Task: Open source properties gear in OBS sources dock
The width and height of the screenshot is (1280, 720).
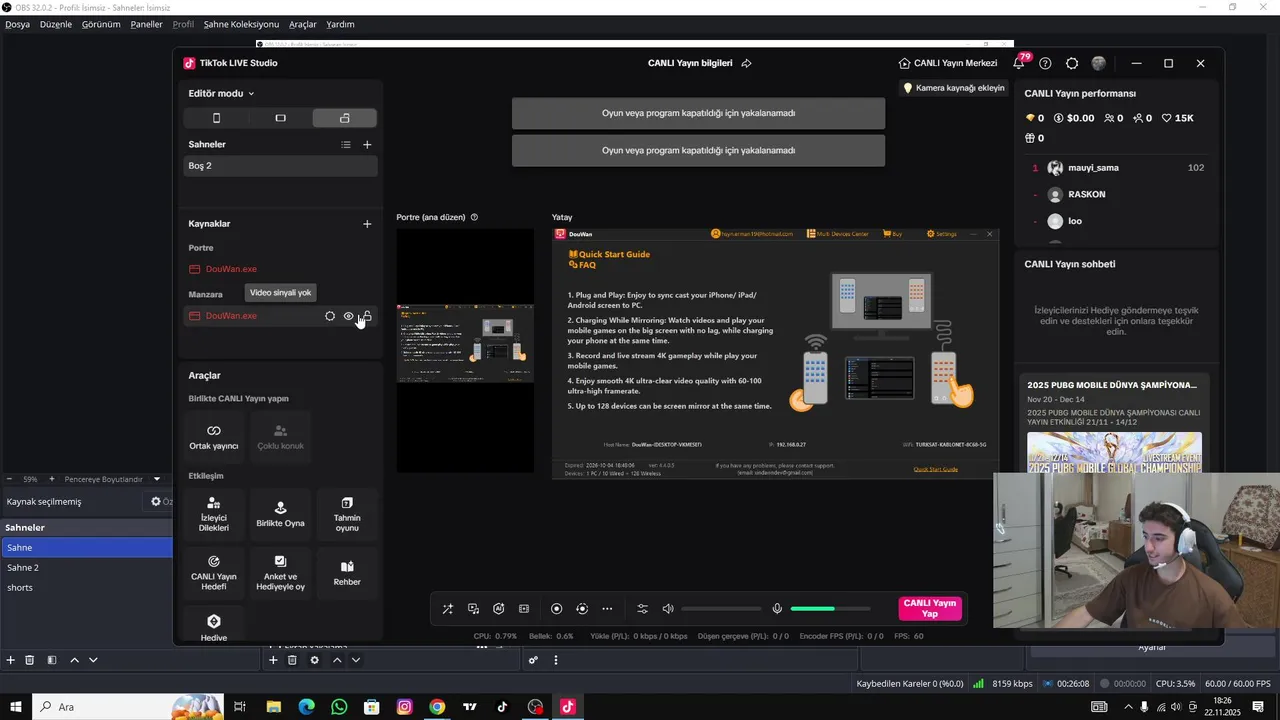Action: (314, 660)
